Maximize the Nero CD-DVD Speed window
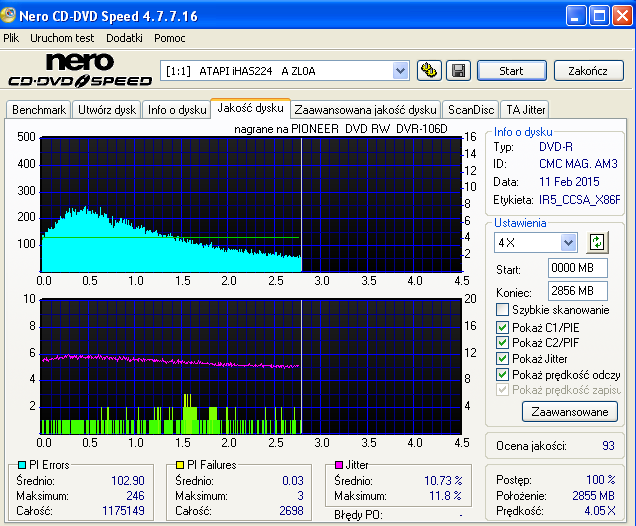This screenshot has width=636, height=526. [x=599, y=16]
